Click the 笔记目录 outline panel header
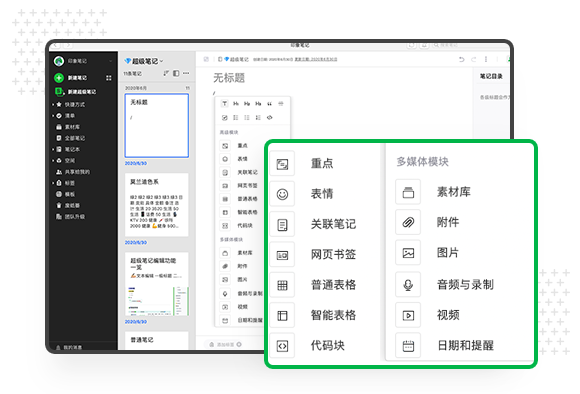The image size is (580, 394). tap(491, 76)
